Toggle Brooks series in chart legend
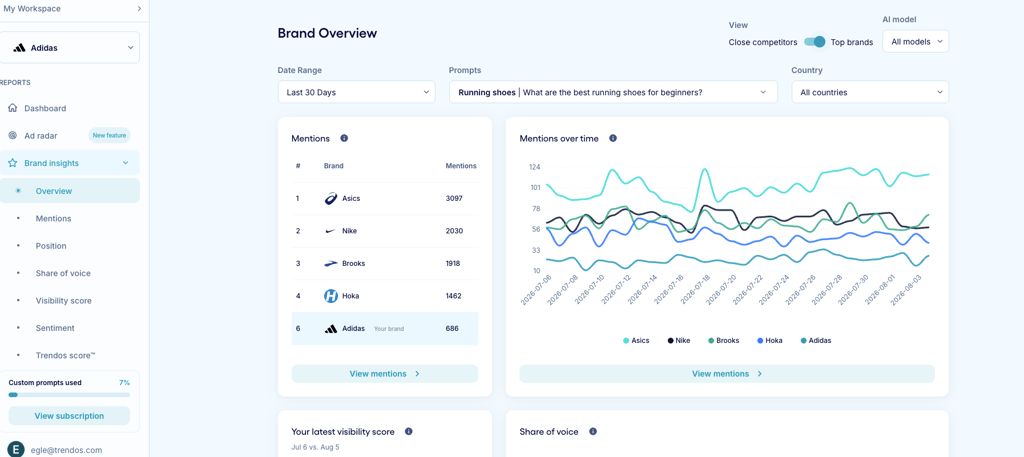The width and height of the screenshot is (1024, 457). (x=724, y=341)
